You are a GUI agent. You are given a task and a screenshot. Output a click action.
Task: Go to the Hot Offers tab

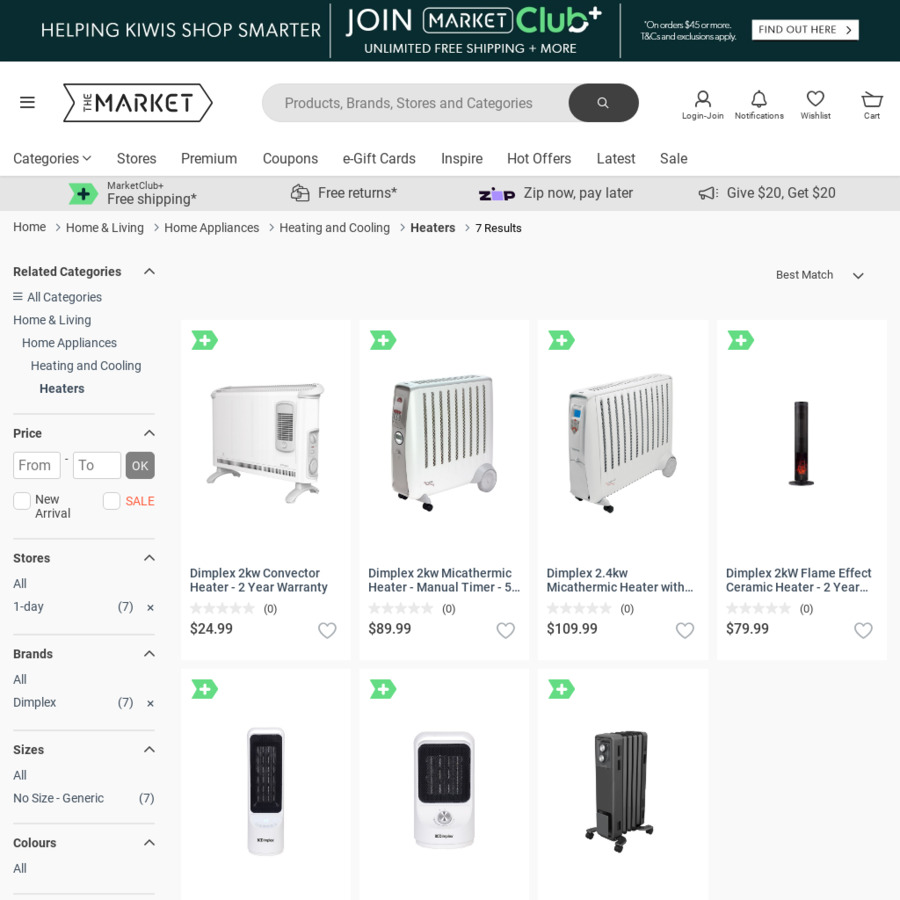pos(538,158)
